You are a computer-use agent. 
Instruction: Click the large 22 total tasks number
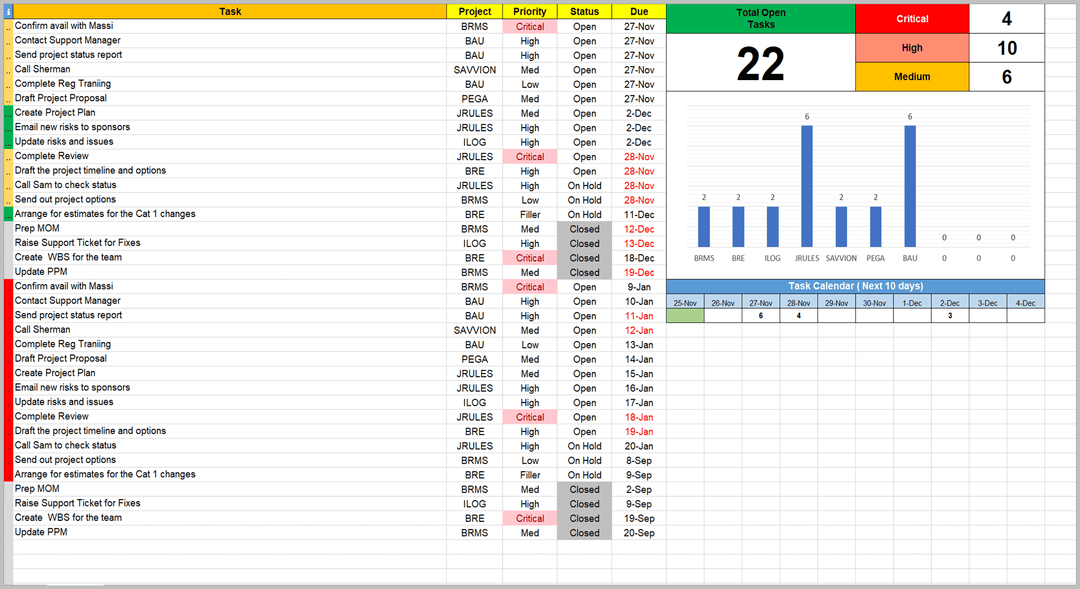761,64
